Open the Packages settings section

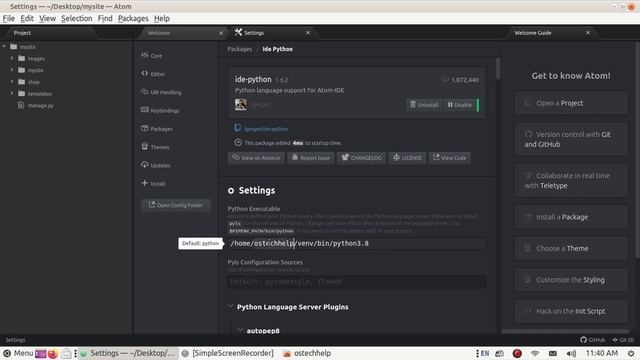coord(157,129)
